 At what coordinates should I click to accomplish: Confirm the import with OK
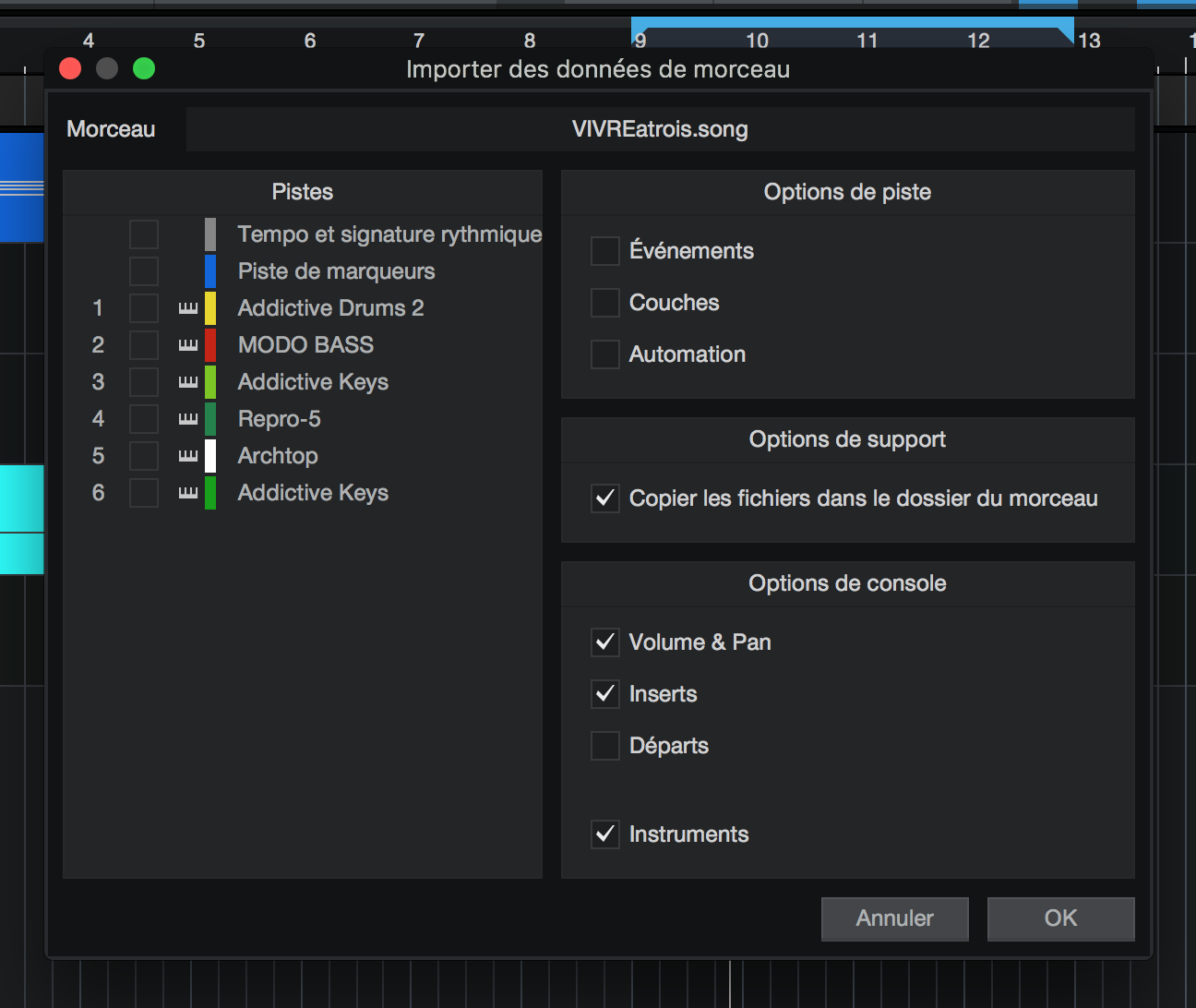(1061, 918)
